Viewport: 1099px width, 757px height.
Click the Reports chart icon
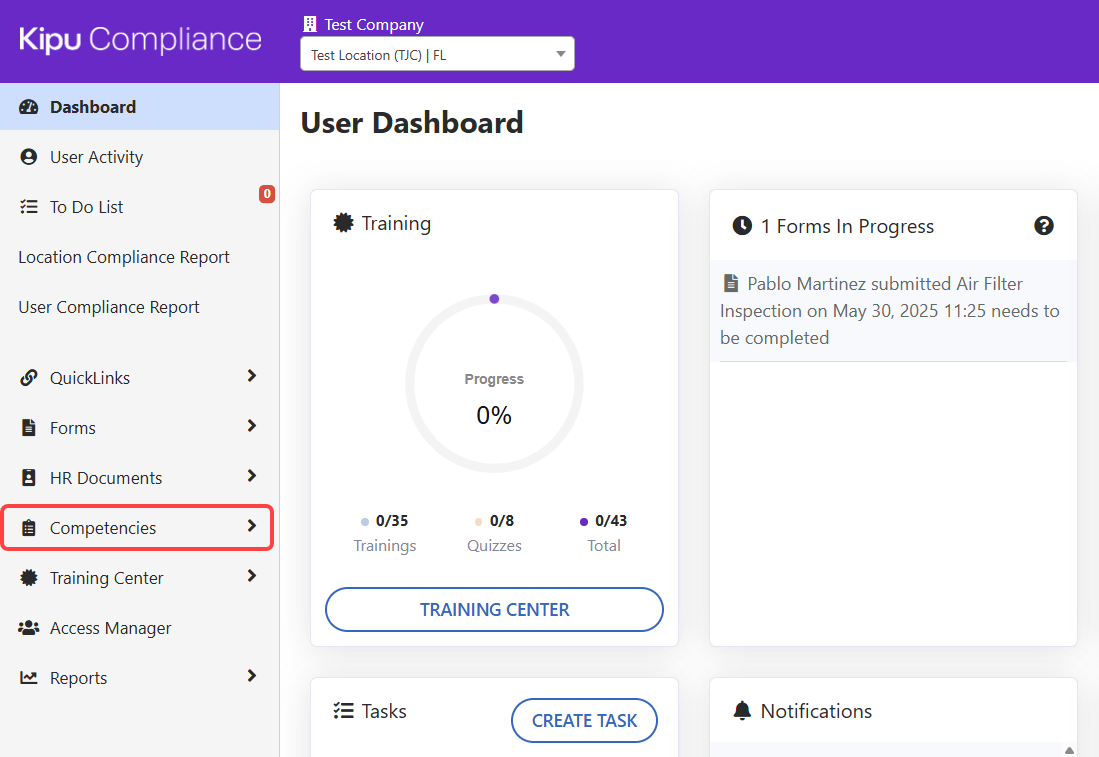click(x=29, y=678)
